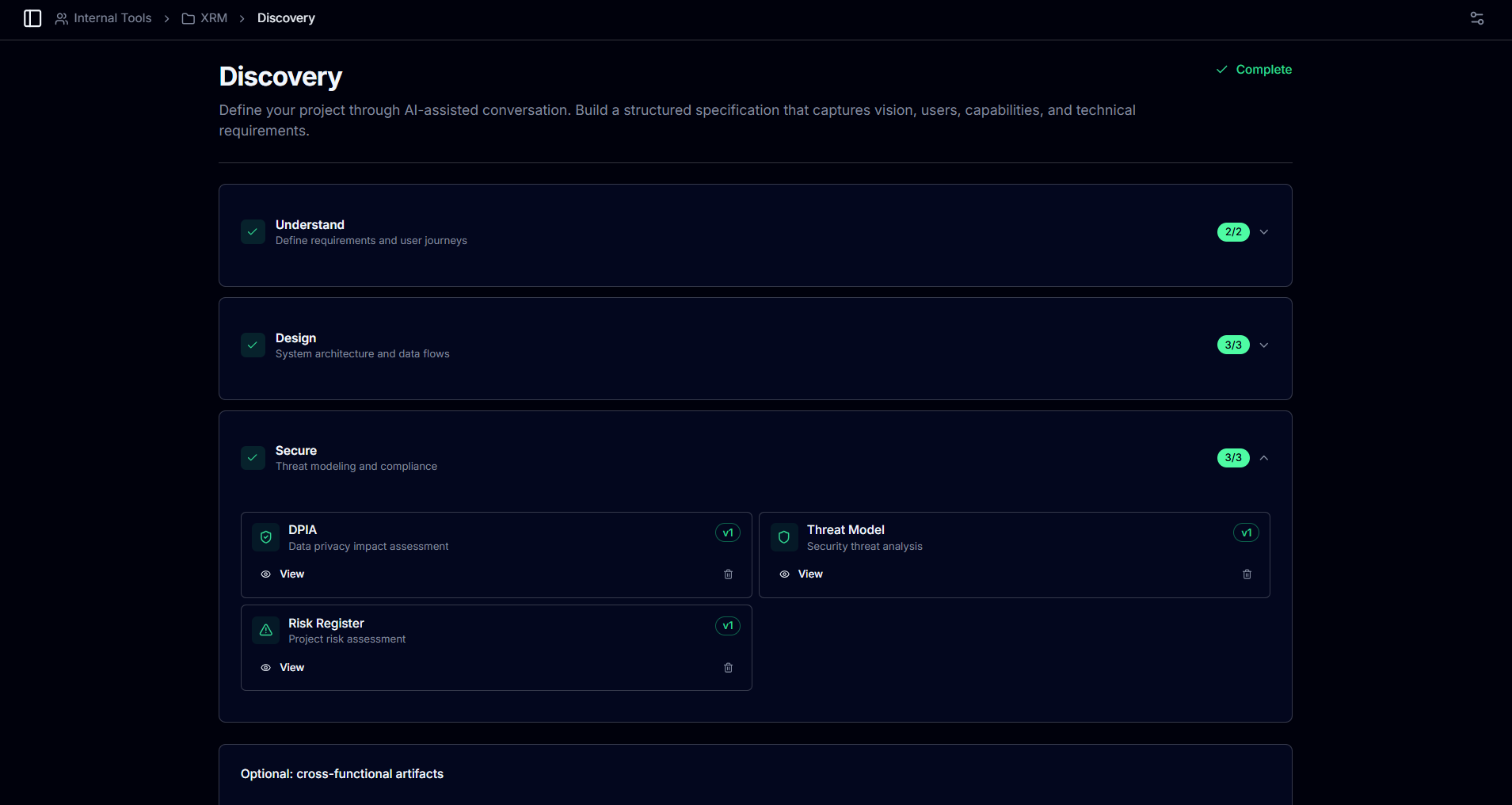Click the Design section title
1512x805 pixels.
point(295,338)
